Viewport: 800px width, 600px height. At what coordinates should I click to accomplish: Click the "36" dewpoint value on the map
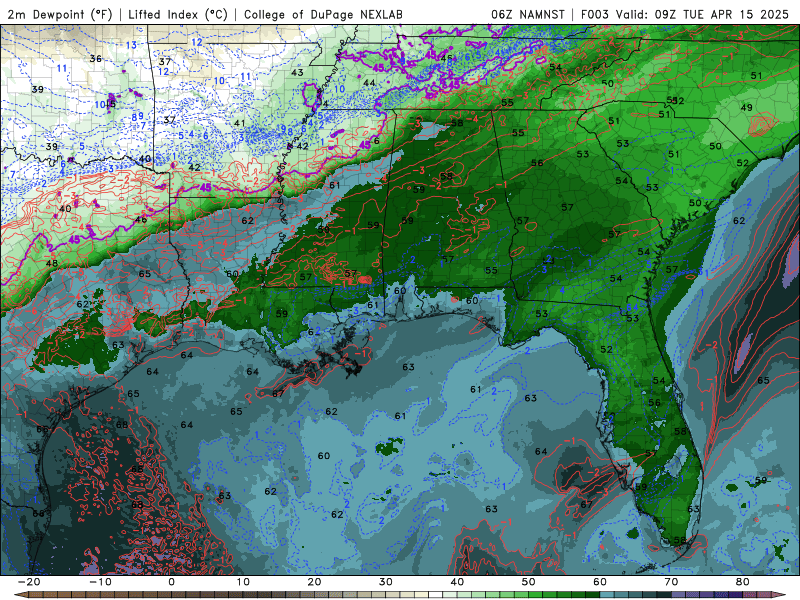click(x=95, y=59)
